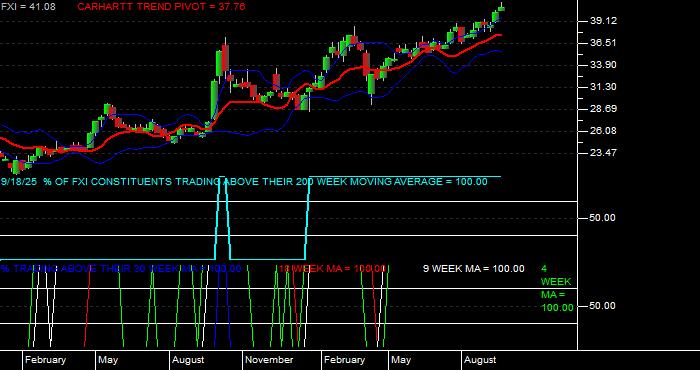Click the first February marker on the time axis
Screen dimensions: 700x370
(x=45, y=360)
